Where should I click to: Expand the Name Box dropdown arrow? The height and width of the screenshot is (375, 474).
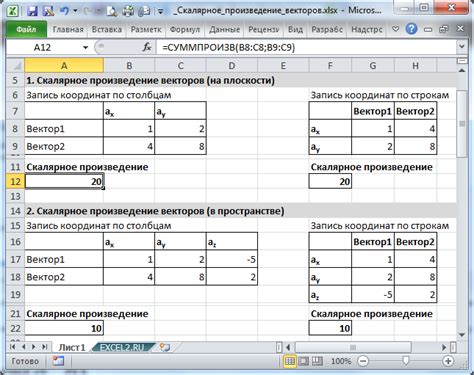click(x=85, y=48)
